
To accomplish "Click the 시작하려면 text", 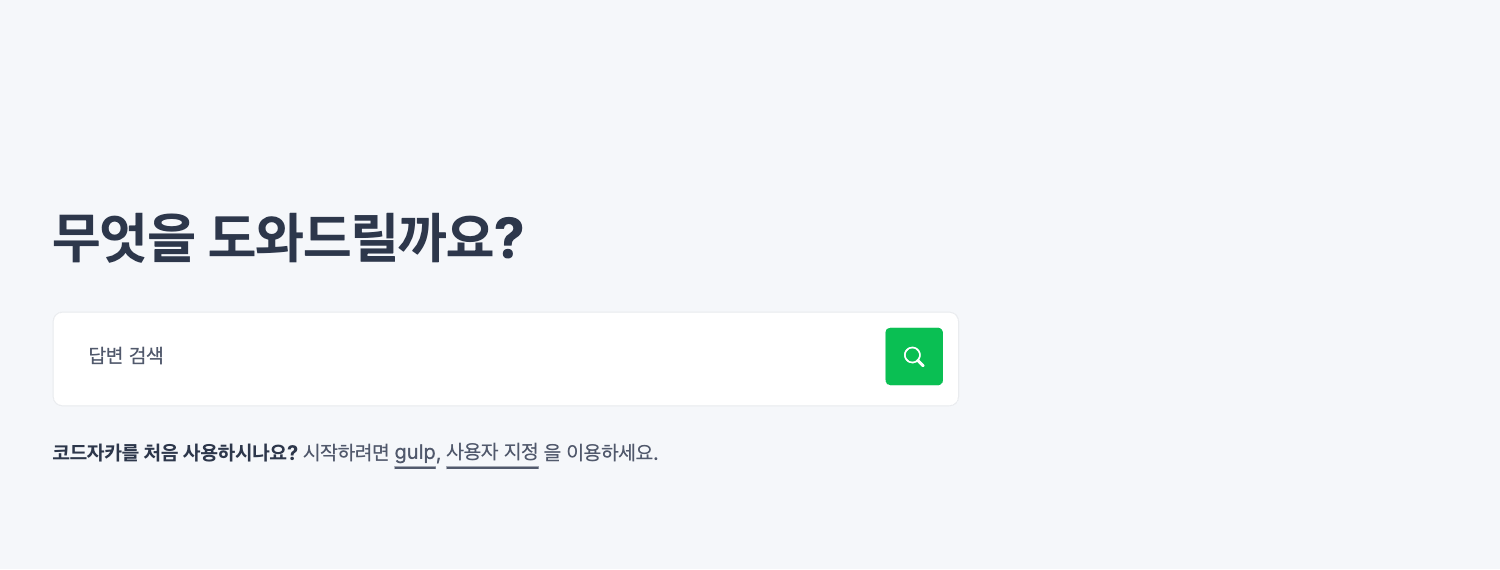I will pyautogui.click(x=345, y=453).
